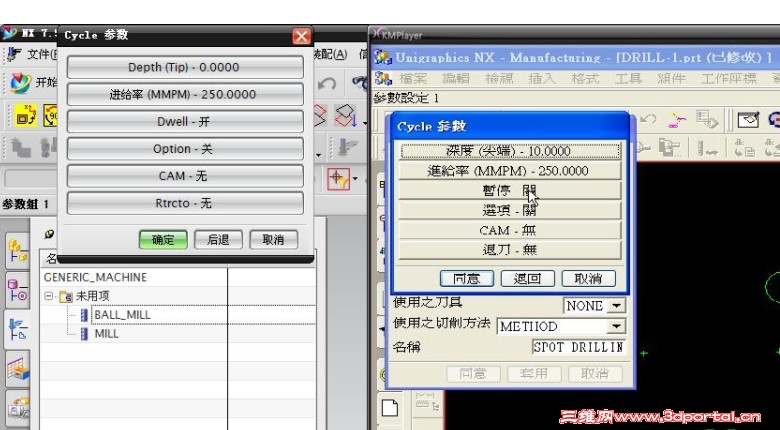Click the undo arrow in Unigraphics NX toolbar

click(648, 119)
